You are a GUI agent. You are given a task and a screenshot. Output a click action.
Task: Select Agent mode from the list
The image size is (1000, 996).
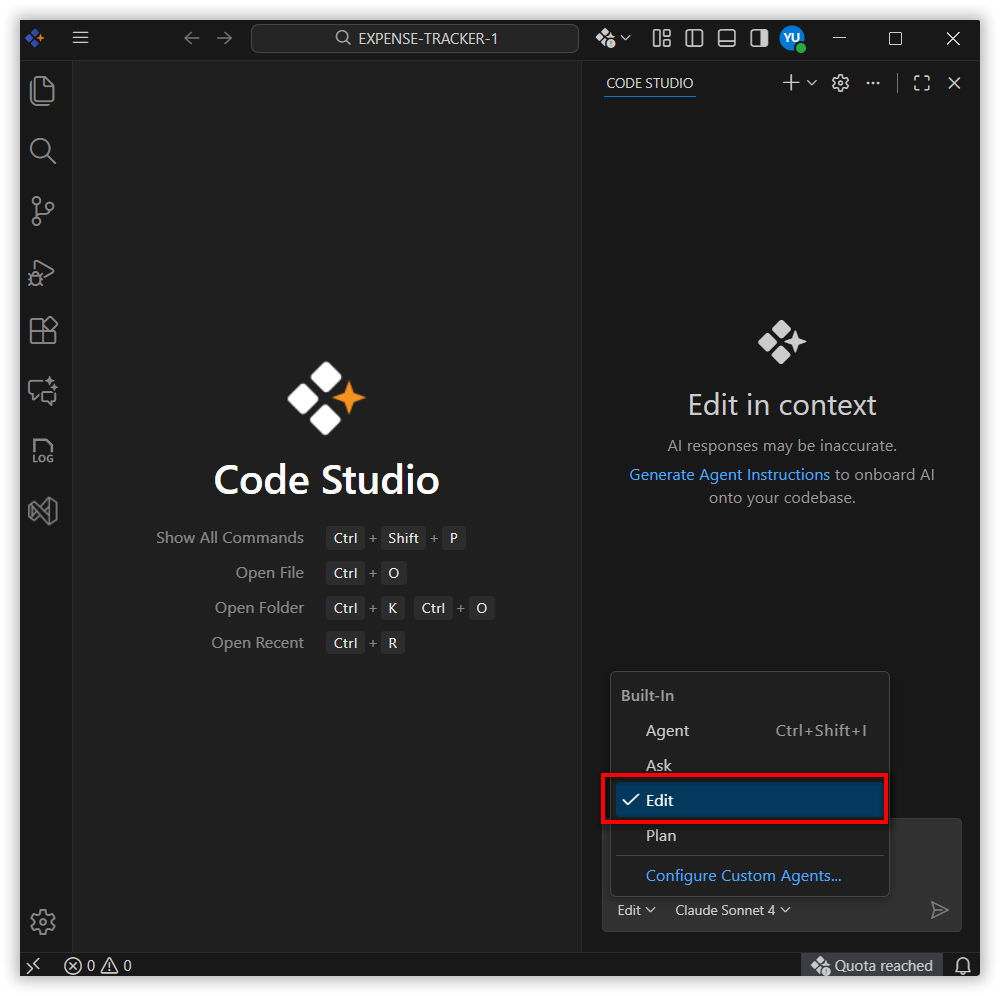(x=667, y=731)
